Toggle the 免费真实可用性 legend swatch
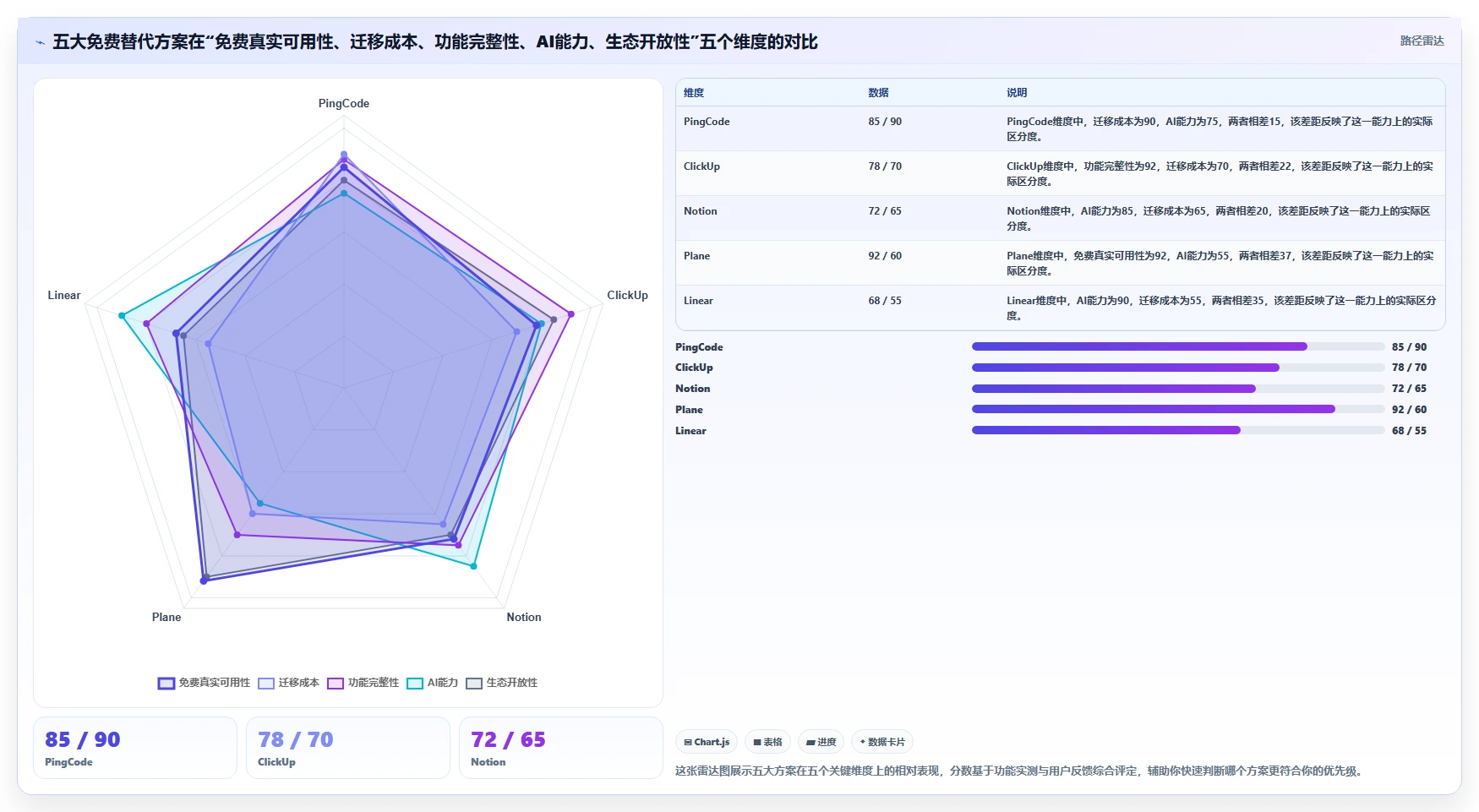The image size is (1479, 812). [x=166, y=683]
